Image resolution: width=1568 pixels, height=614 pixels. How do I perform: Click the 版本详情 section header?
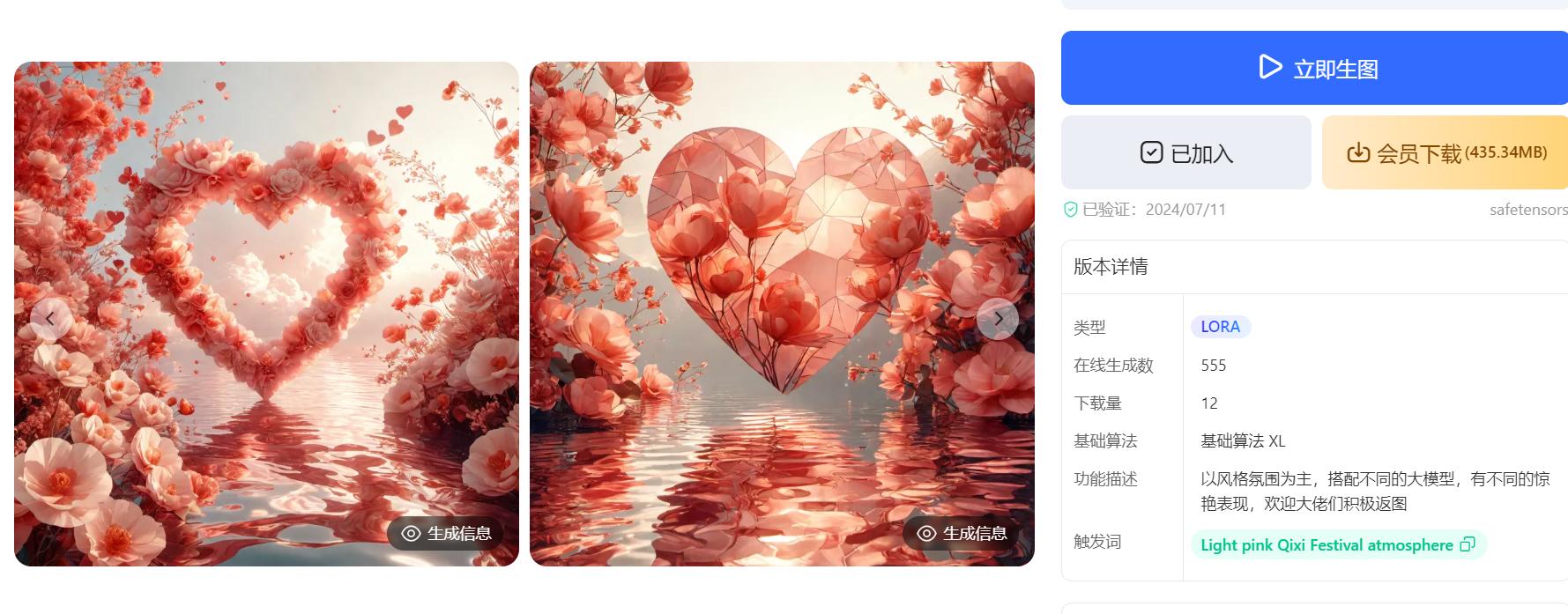(1111, 267)
